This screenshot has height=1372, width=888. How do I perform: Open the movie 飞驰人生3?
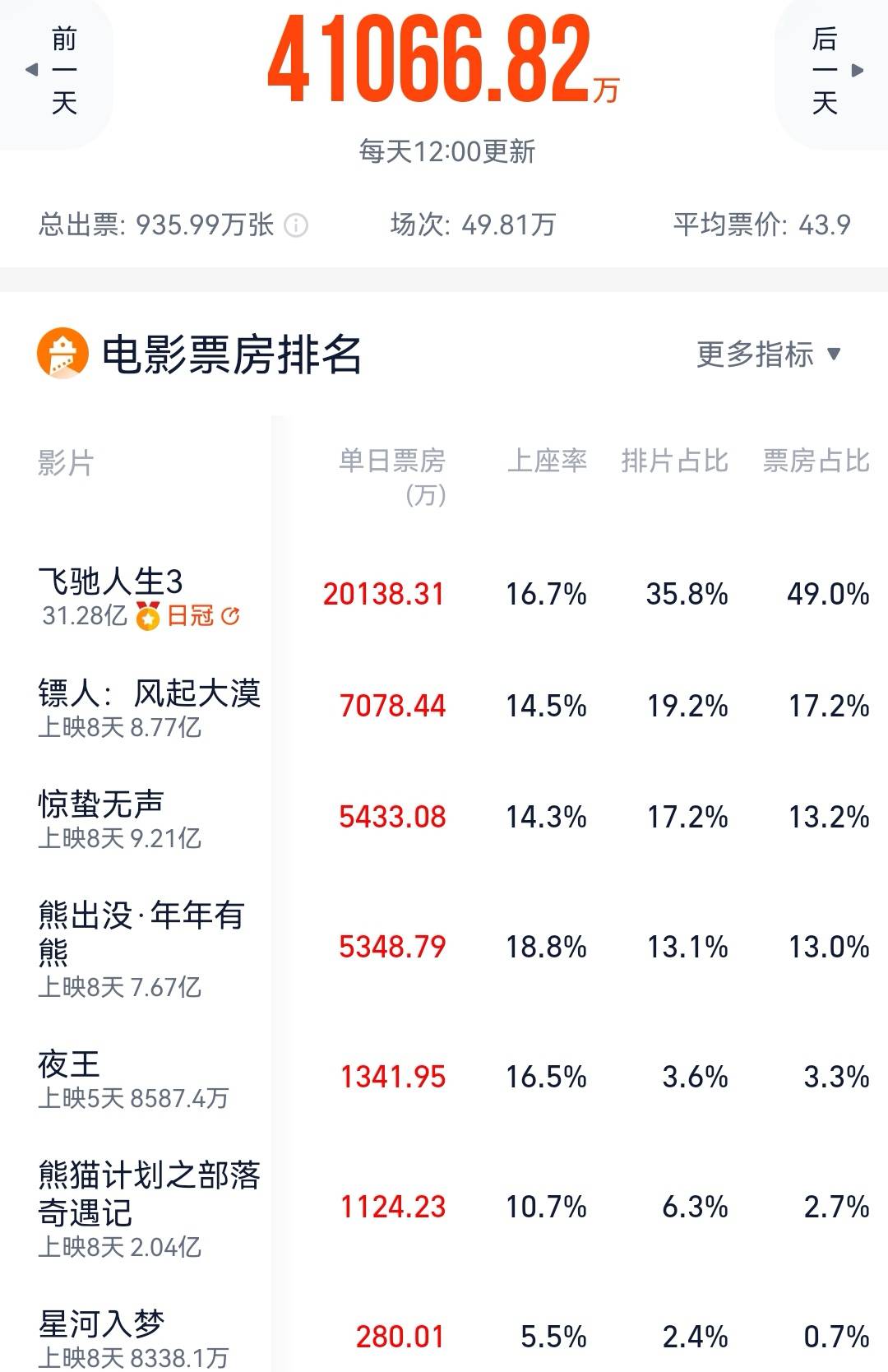[111, 582]
